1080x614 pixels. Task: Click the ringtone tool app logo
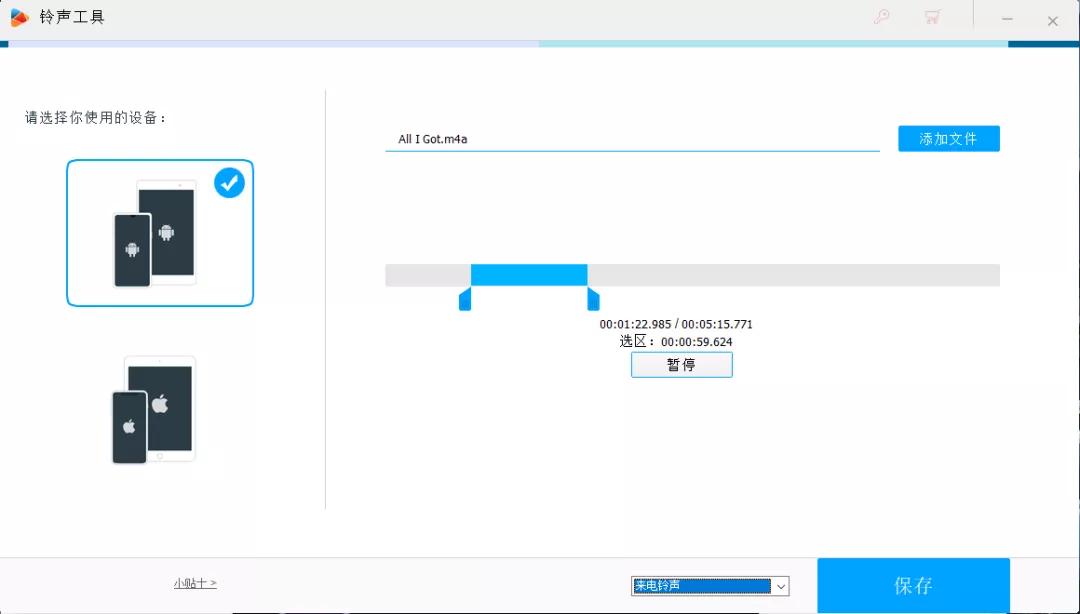coord(19,17)
